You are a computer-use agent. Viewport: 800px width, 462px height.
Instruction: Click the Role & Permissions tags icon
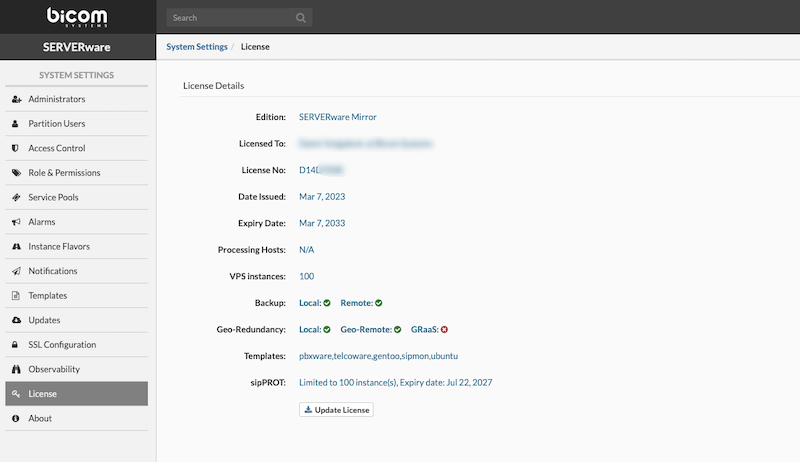pyautogui.click(x=16, y=173)
